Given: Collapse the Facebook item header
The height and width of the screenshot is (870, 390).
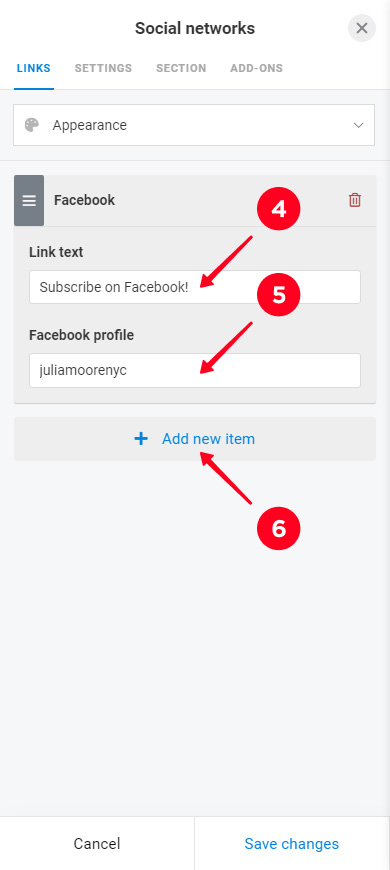Looking at the screenshot, I should tap(195, 200).
